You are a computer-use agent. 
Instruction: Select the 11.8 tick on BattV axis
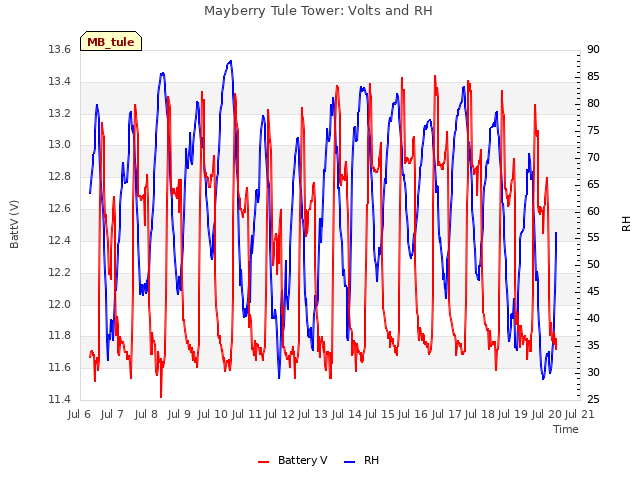click(x=59, y=336)
